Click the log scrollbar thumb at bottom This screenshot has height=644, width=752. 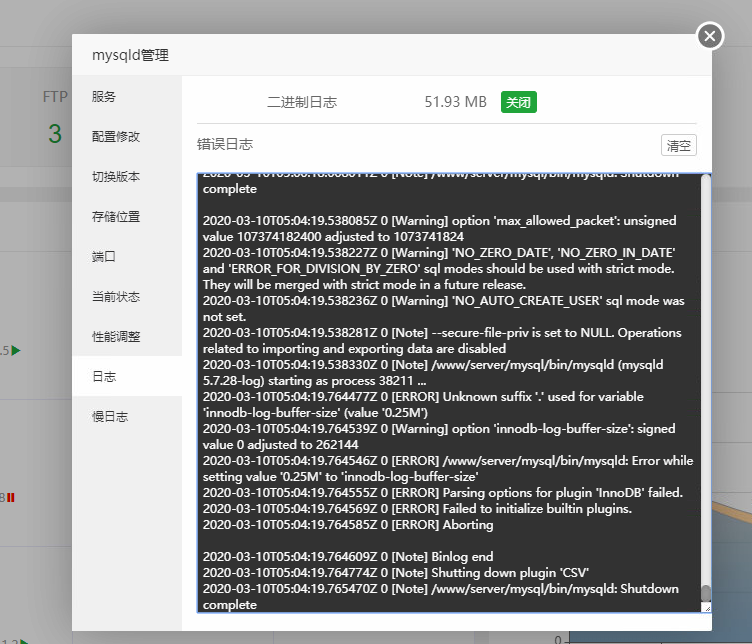(705, 592)
